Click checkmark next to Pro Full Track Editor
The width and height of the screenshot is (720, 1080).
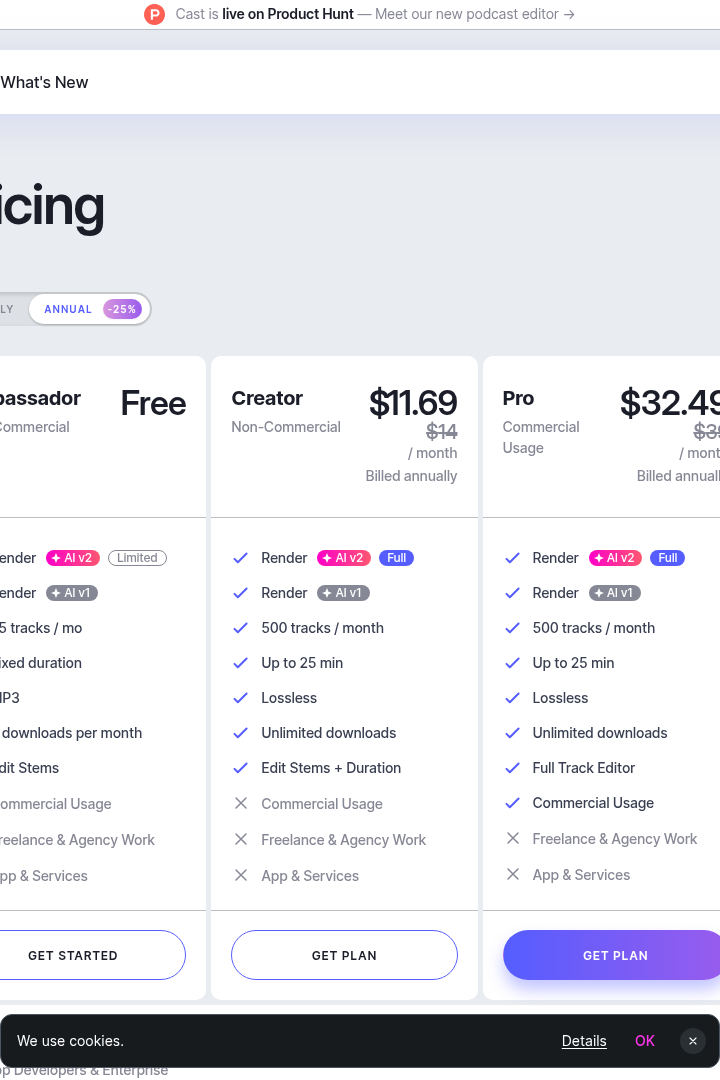512,768
